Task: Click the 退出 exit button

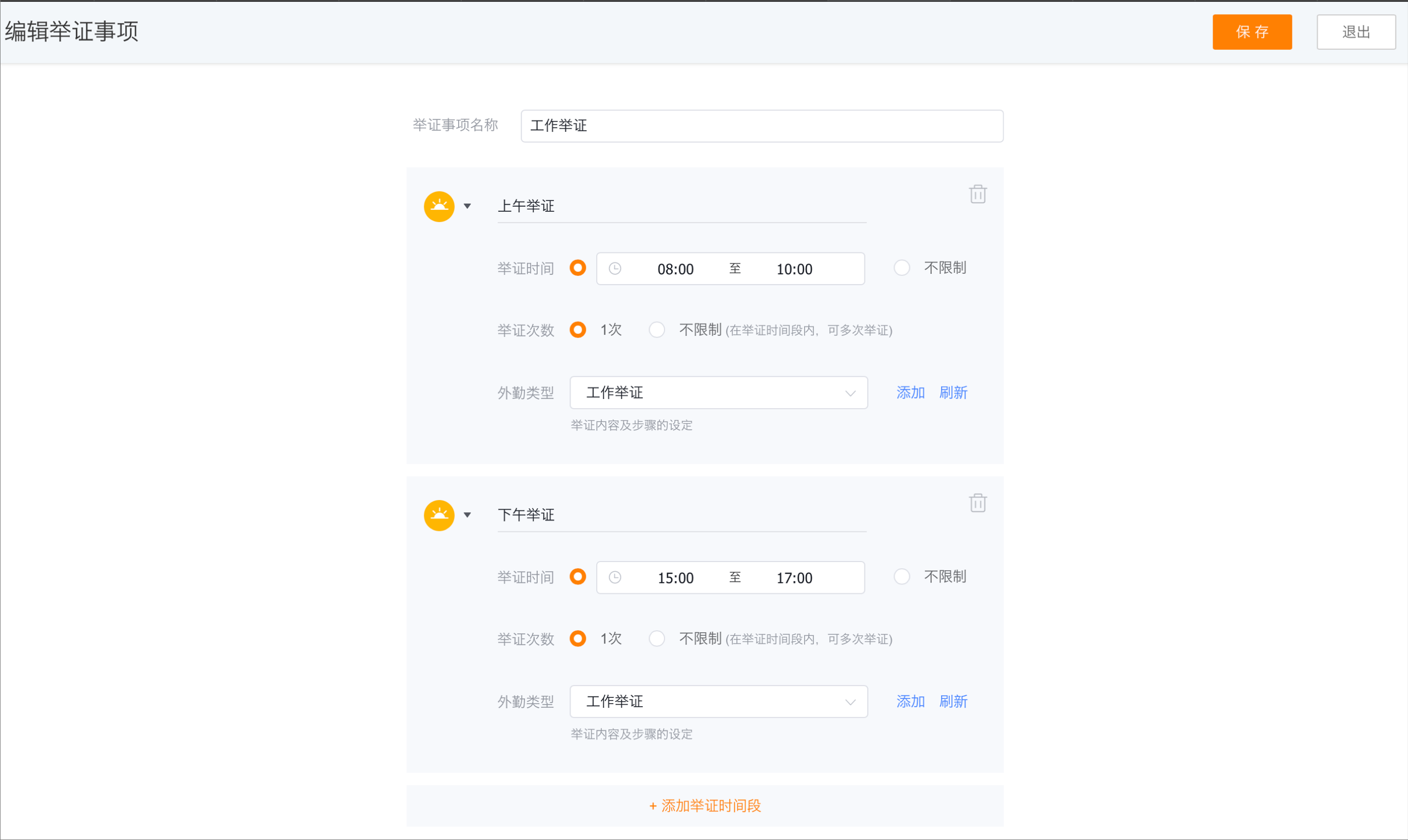Action: click(x=1356, y=32)
